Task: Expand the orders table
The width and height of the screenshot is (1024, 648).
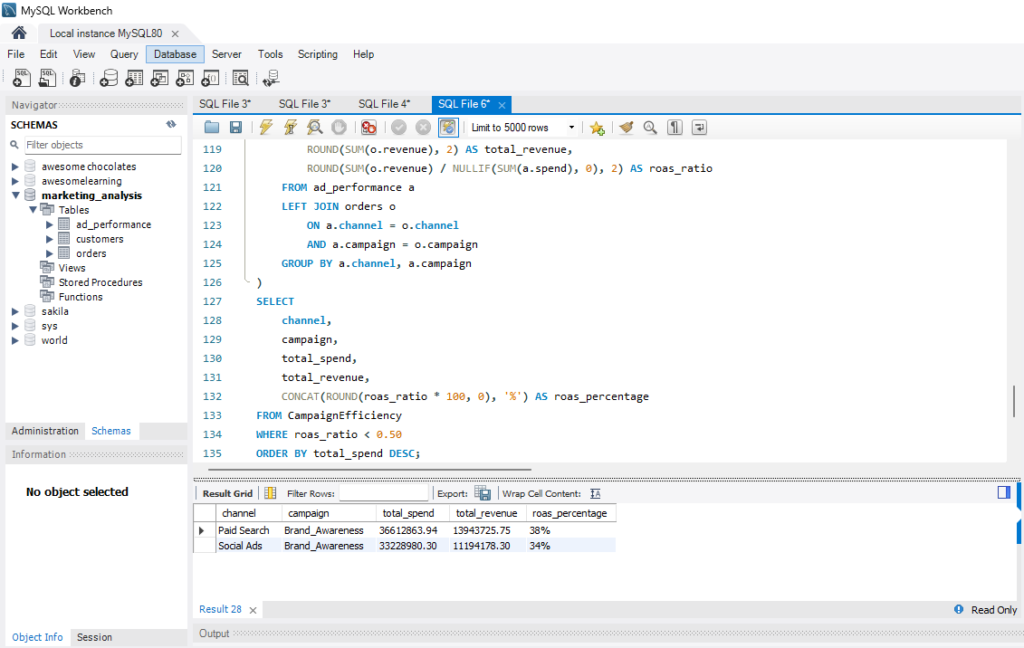Action: [49, 253]
